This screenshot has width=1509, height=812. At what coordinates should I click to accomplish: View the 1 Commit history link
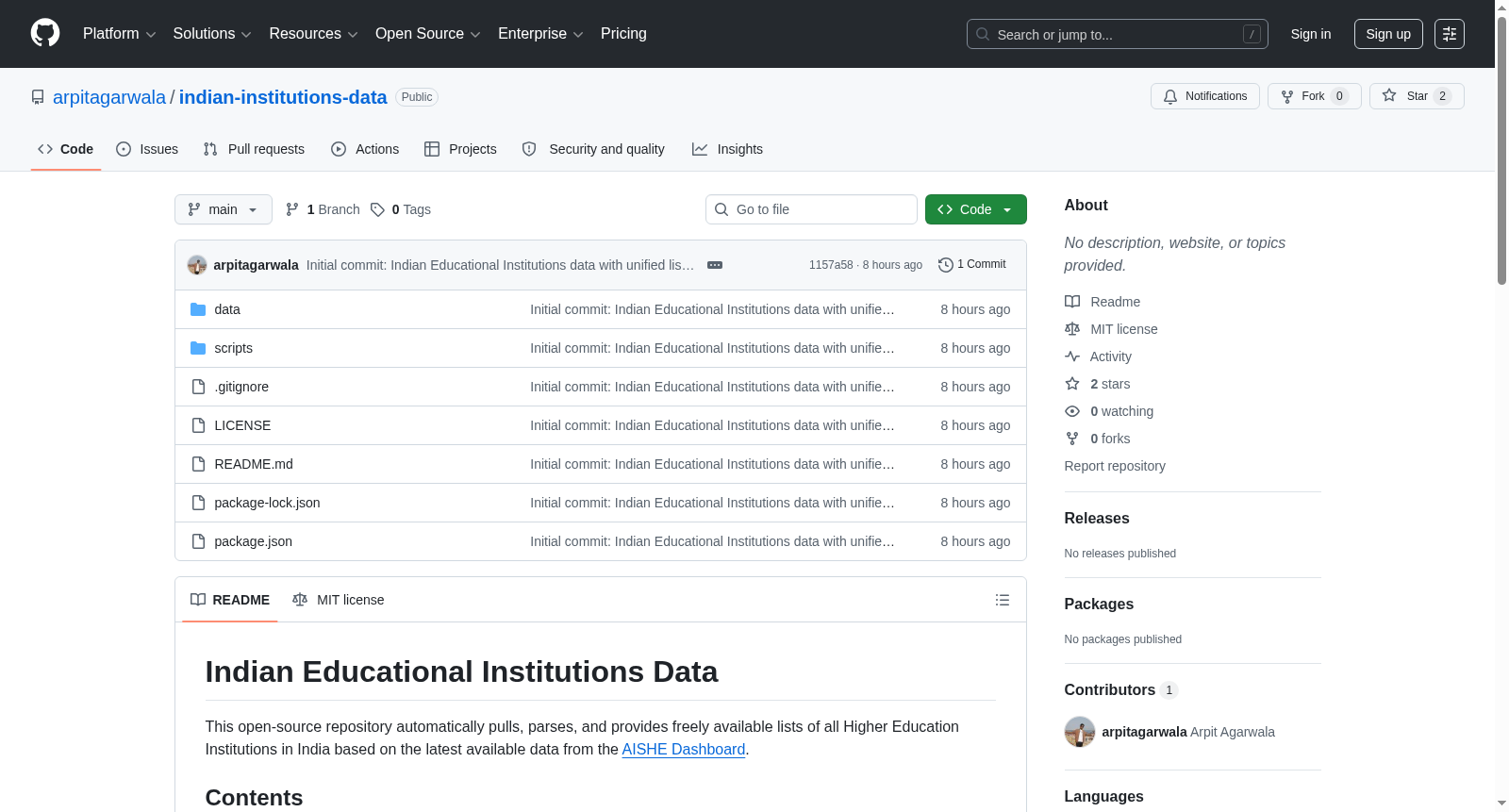pos(972,264)
